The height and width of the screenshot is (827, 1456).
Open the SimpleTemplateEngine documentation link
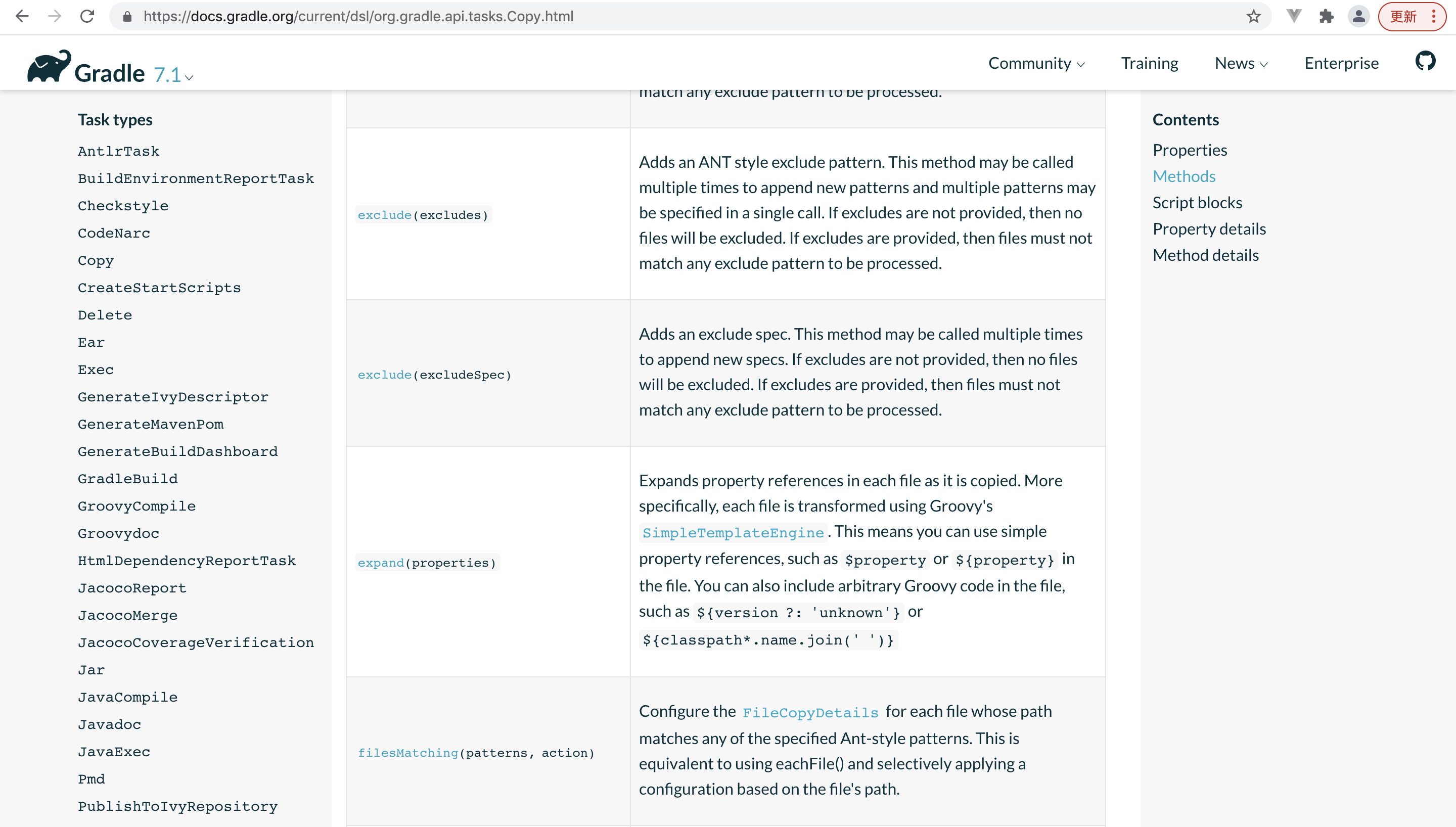coord(733,533)
